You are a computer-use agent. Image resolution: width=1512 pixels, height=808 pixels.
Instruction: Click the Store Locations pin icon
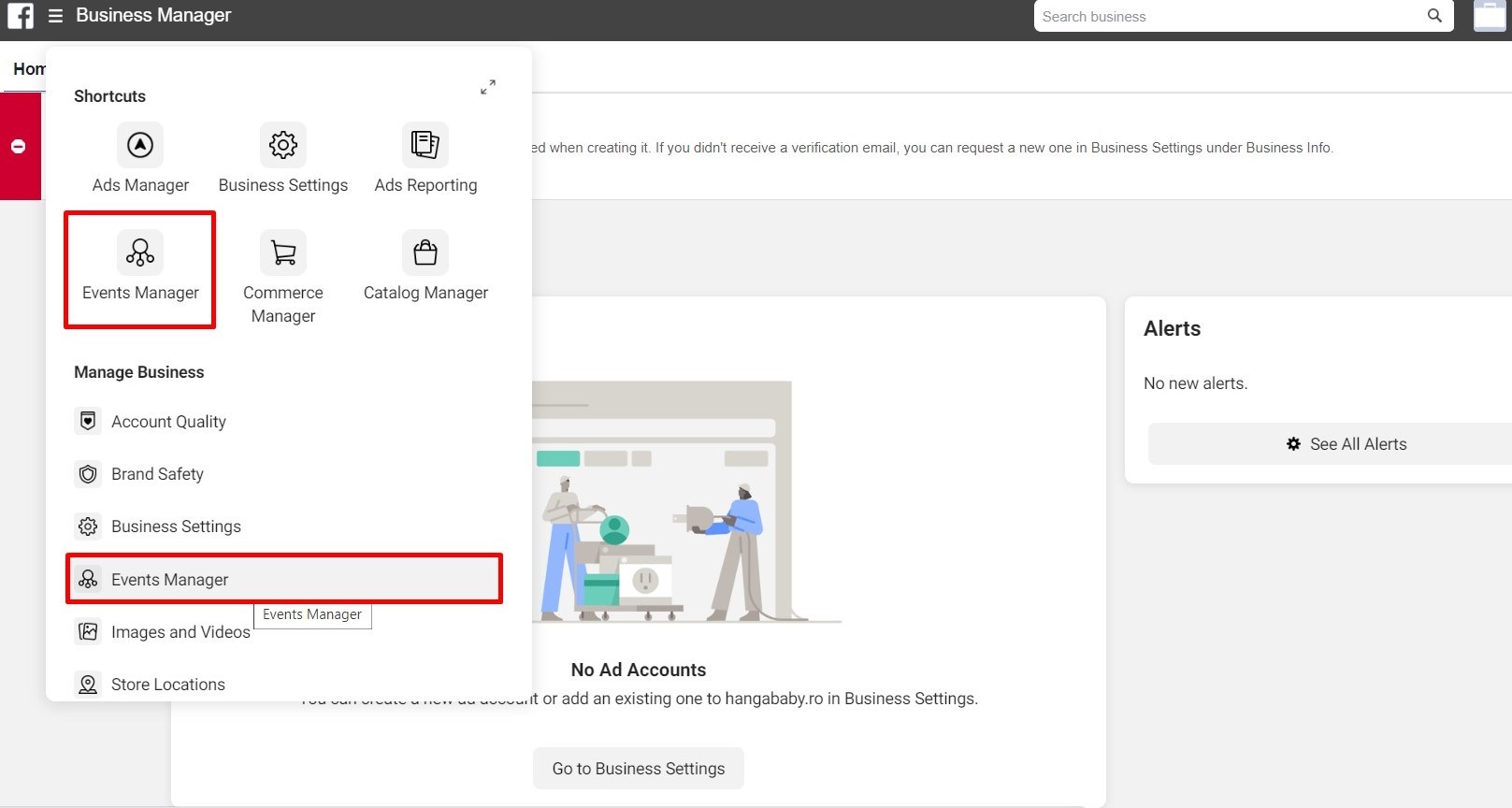pyautogui.click(x=88, y=685)
